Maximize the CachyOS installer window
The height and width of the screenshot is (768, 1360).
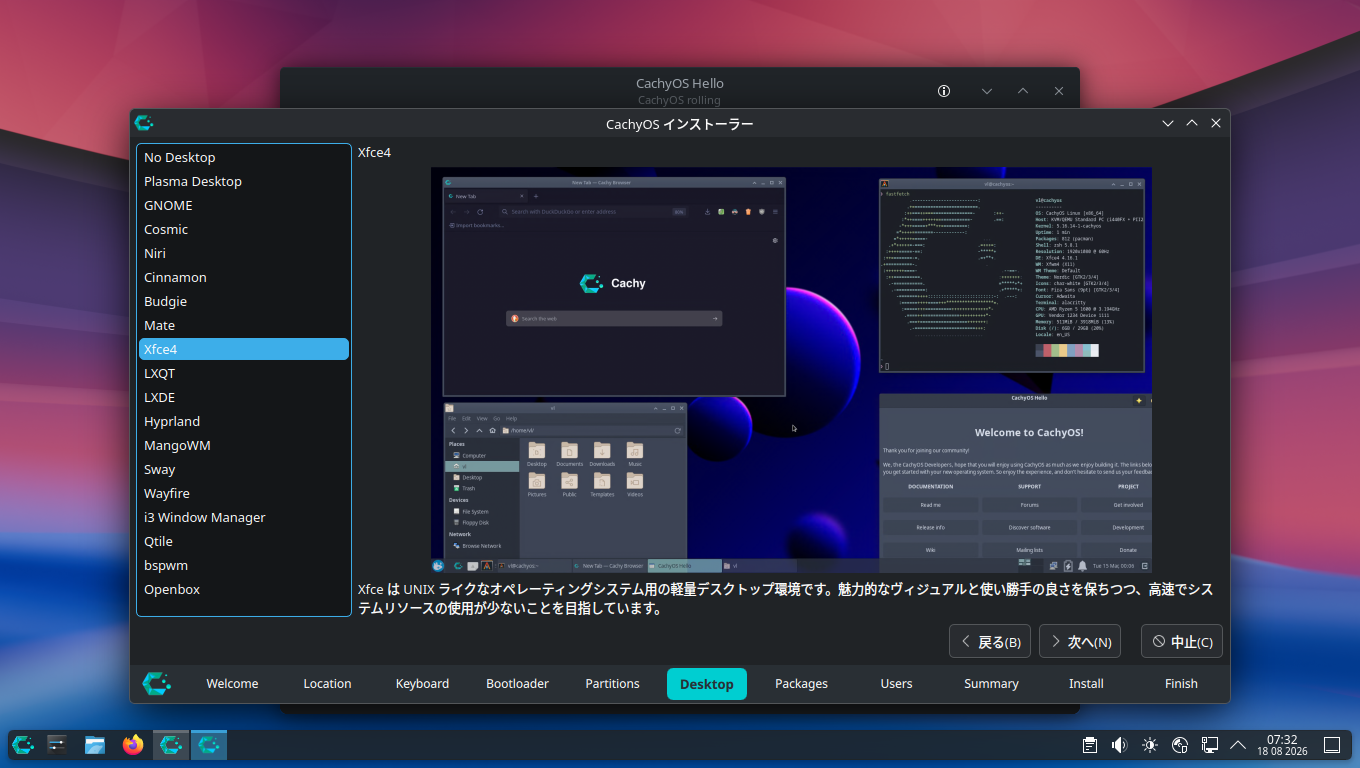point(1192,123)
